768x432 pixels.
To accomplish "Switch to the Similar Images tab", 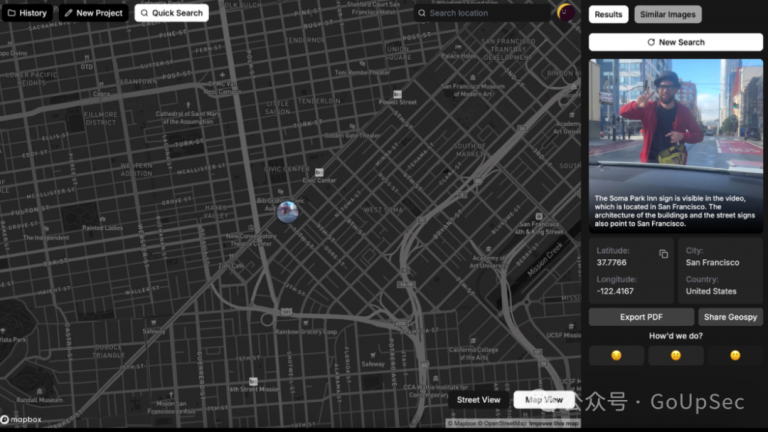I will click(667, 14).
